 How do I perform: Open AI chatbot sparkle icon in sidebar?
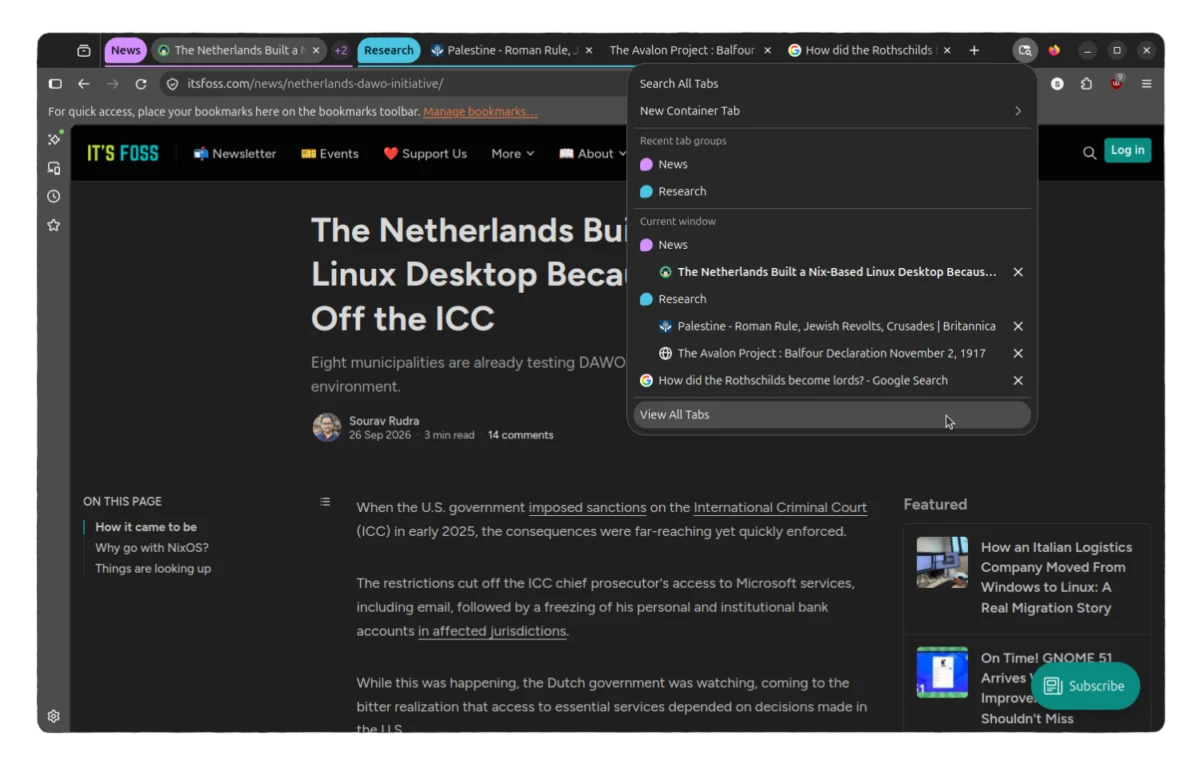(54, 139)
